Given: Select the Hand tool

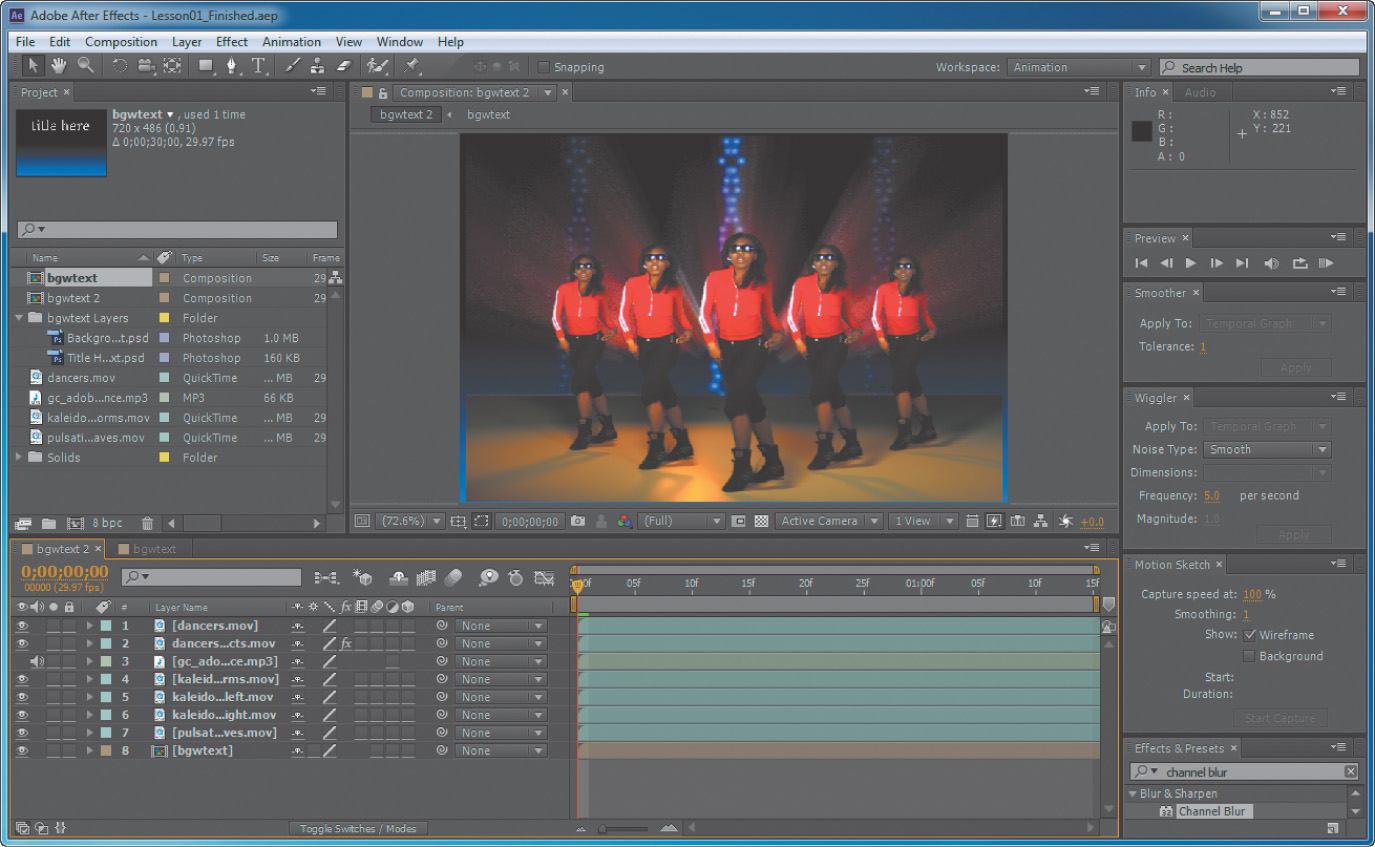Looking at the screenshot, I should [x=59, y=66].
